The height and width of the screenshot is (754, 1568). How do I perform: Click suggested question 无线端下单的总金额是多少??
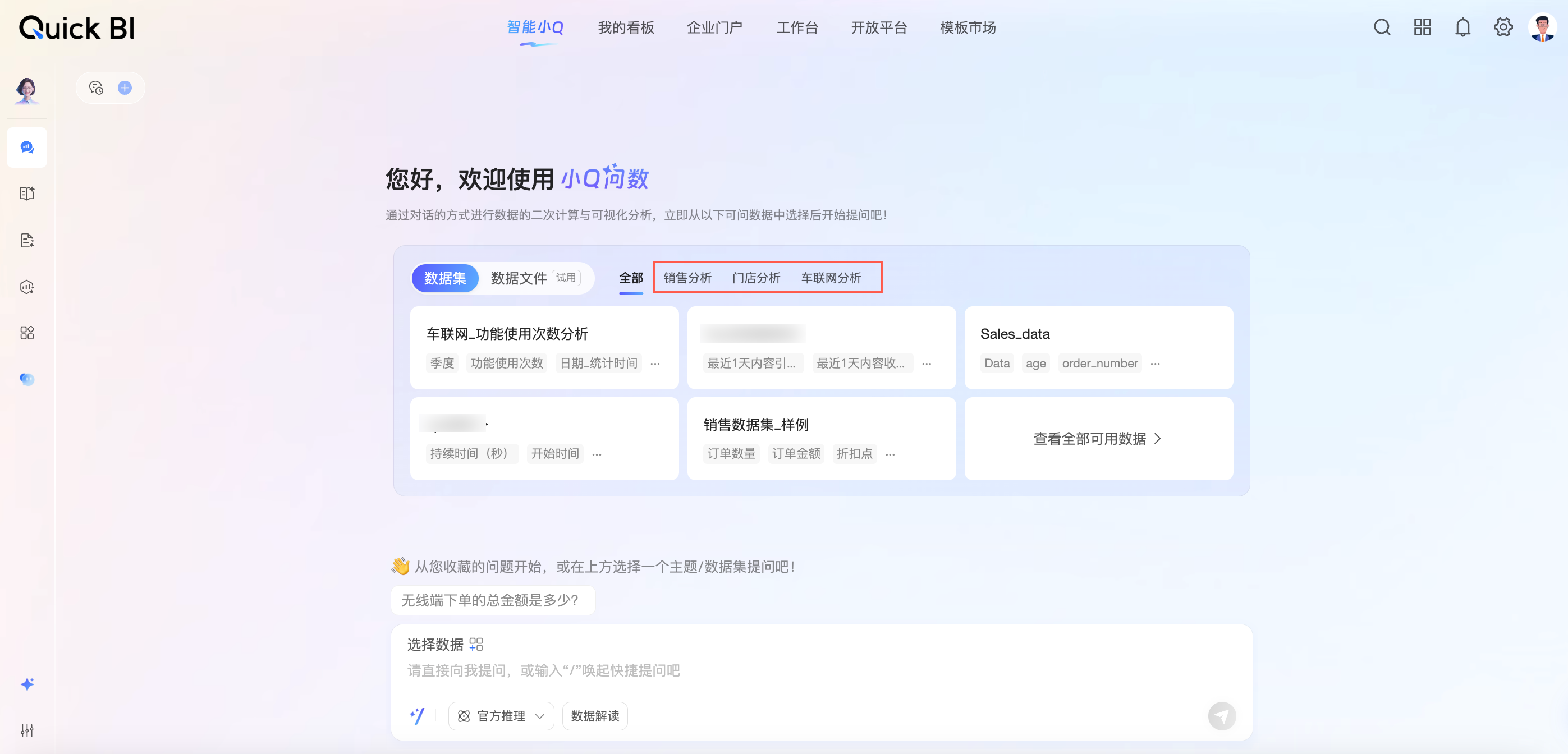pyautogui.click(x=492, y=601)
